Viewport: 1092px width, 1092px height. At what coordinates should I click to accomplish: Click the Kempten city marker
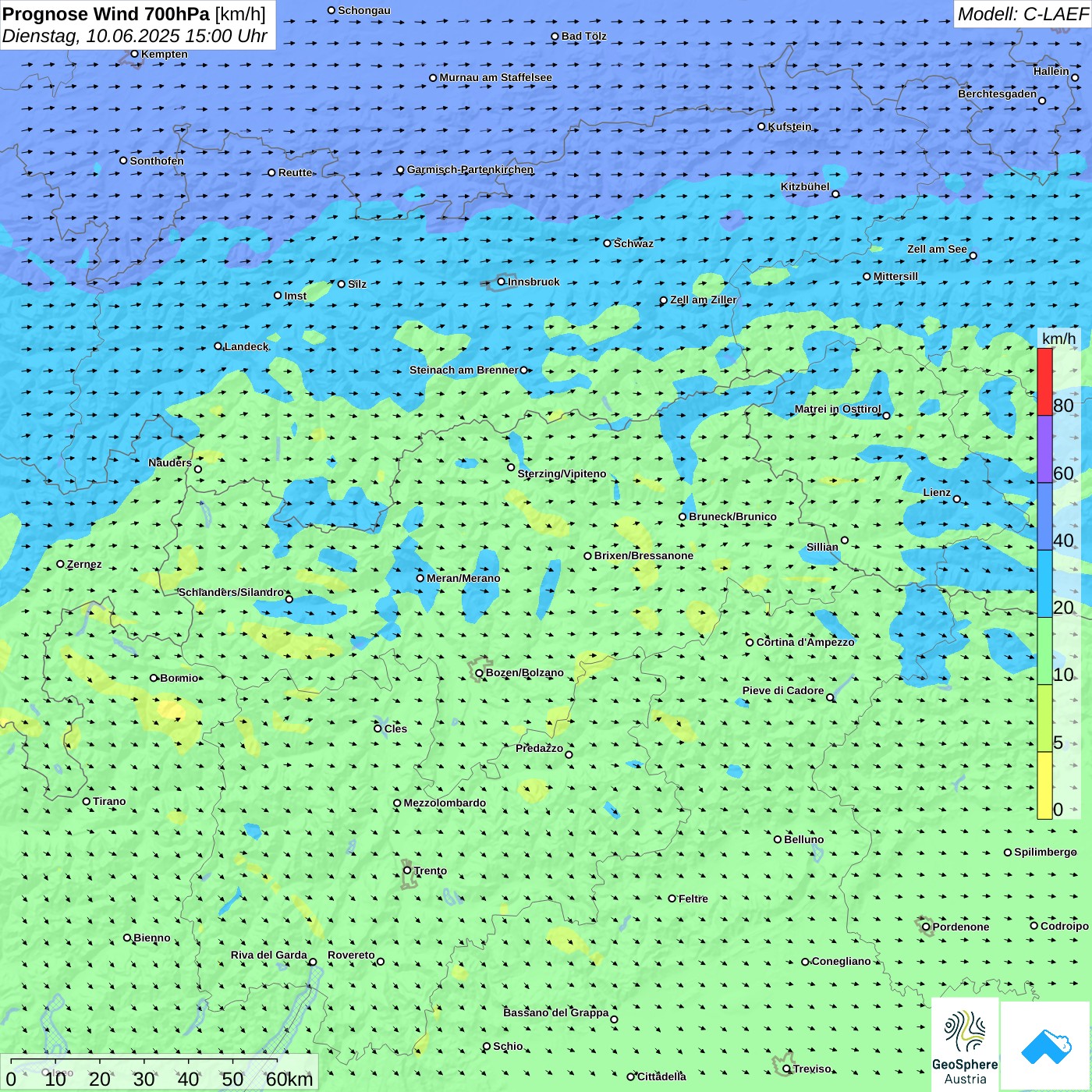point(134,54)
